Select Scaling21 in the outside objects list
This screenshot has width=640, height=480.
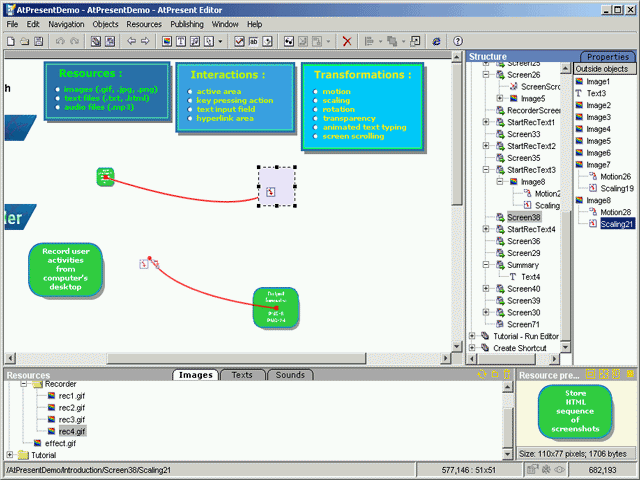click(617, 224)
